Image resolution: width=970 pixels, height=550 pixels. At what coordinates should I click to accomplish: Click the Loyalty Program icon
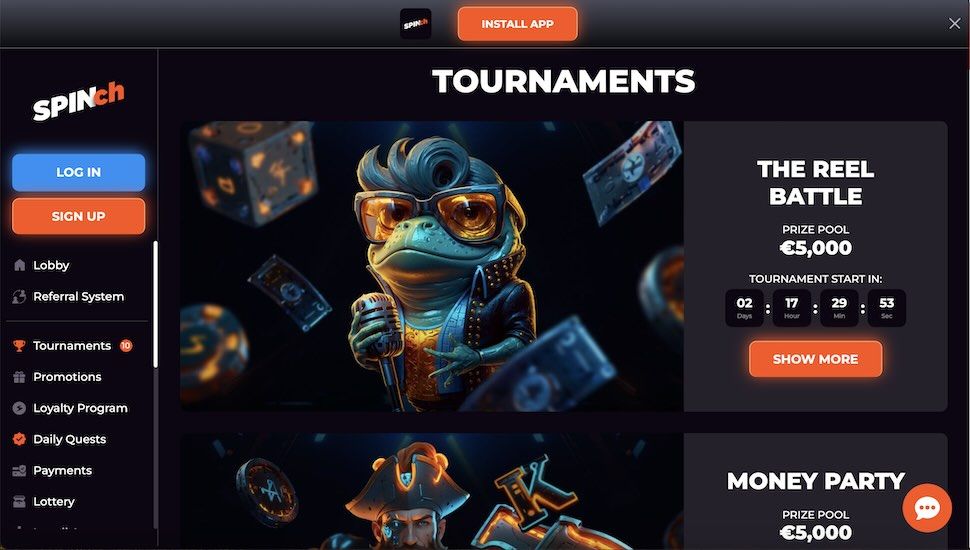(19, 408)
